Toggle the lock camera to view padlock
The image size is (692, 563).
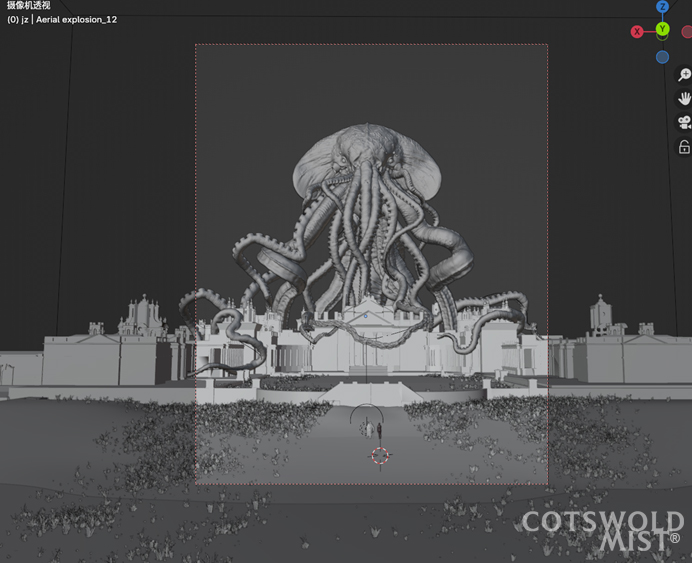(684, 147)
